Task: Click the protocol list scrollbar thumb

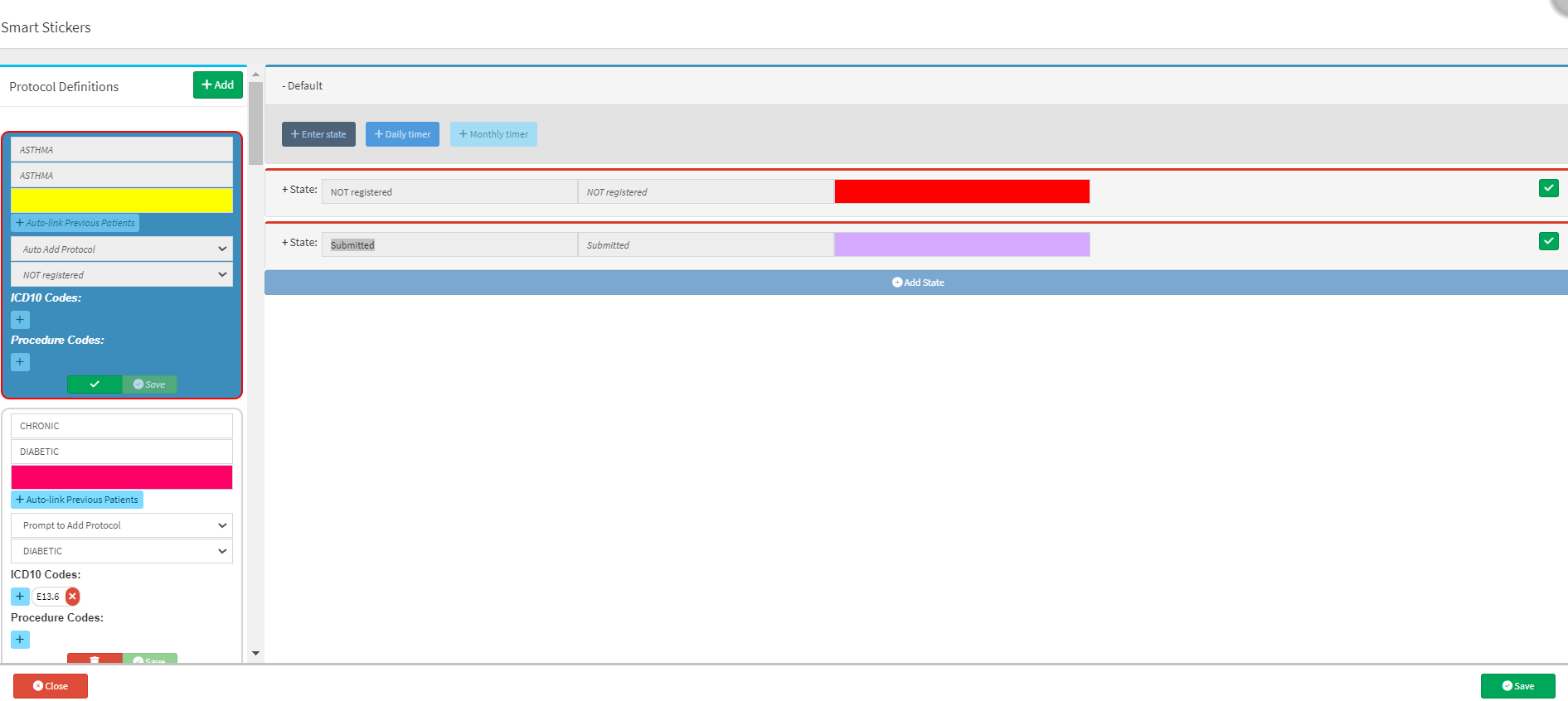Action: (x=255, y=123)
